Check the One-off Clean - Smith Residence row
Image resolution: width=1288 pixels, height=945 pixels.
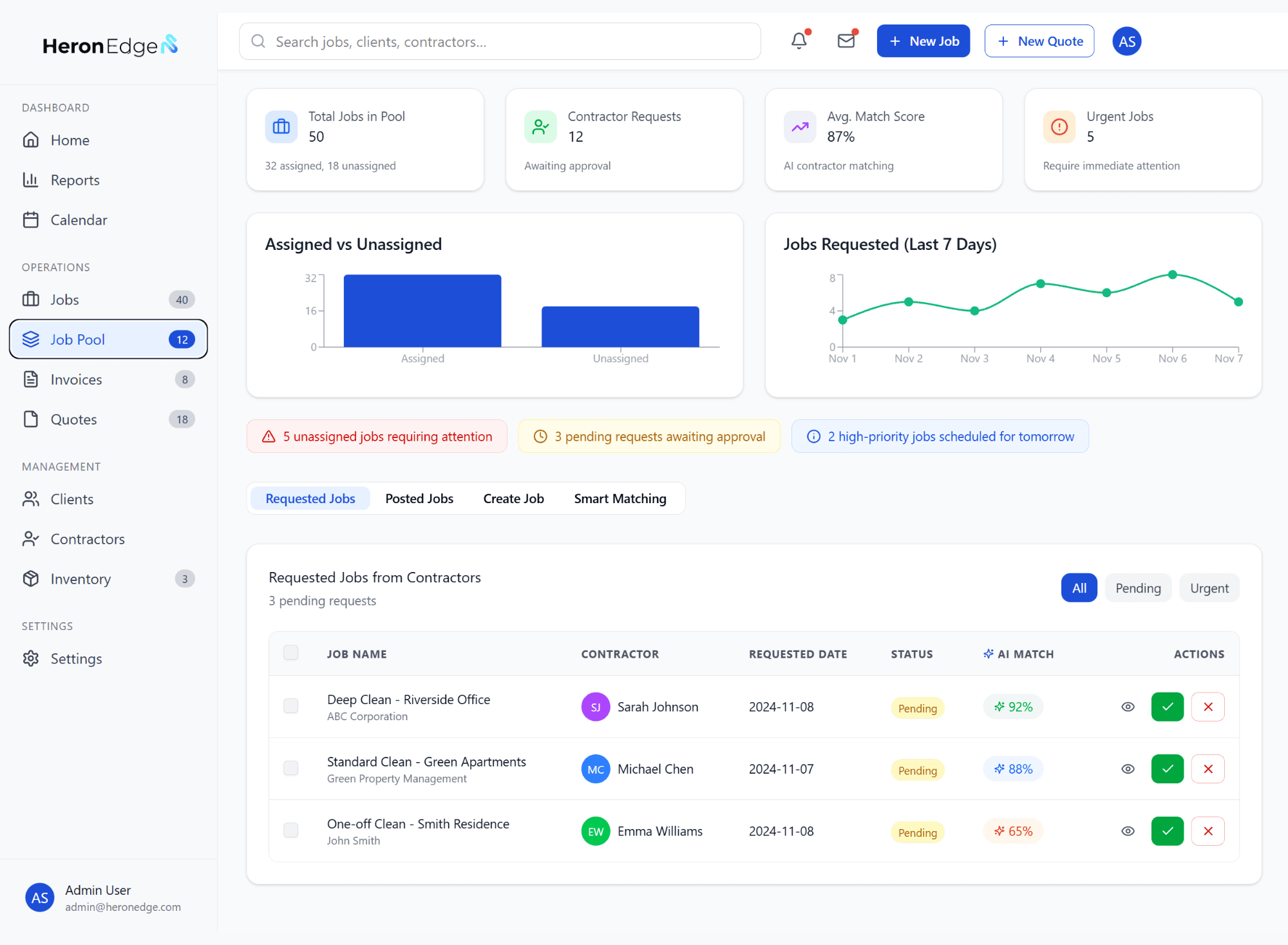(291, 830)
